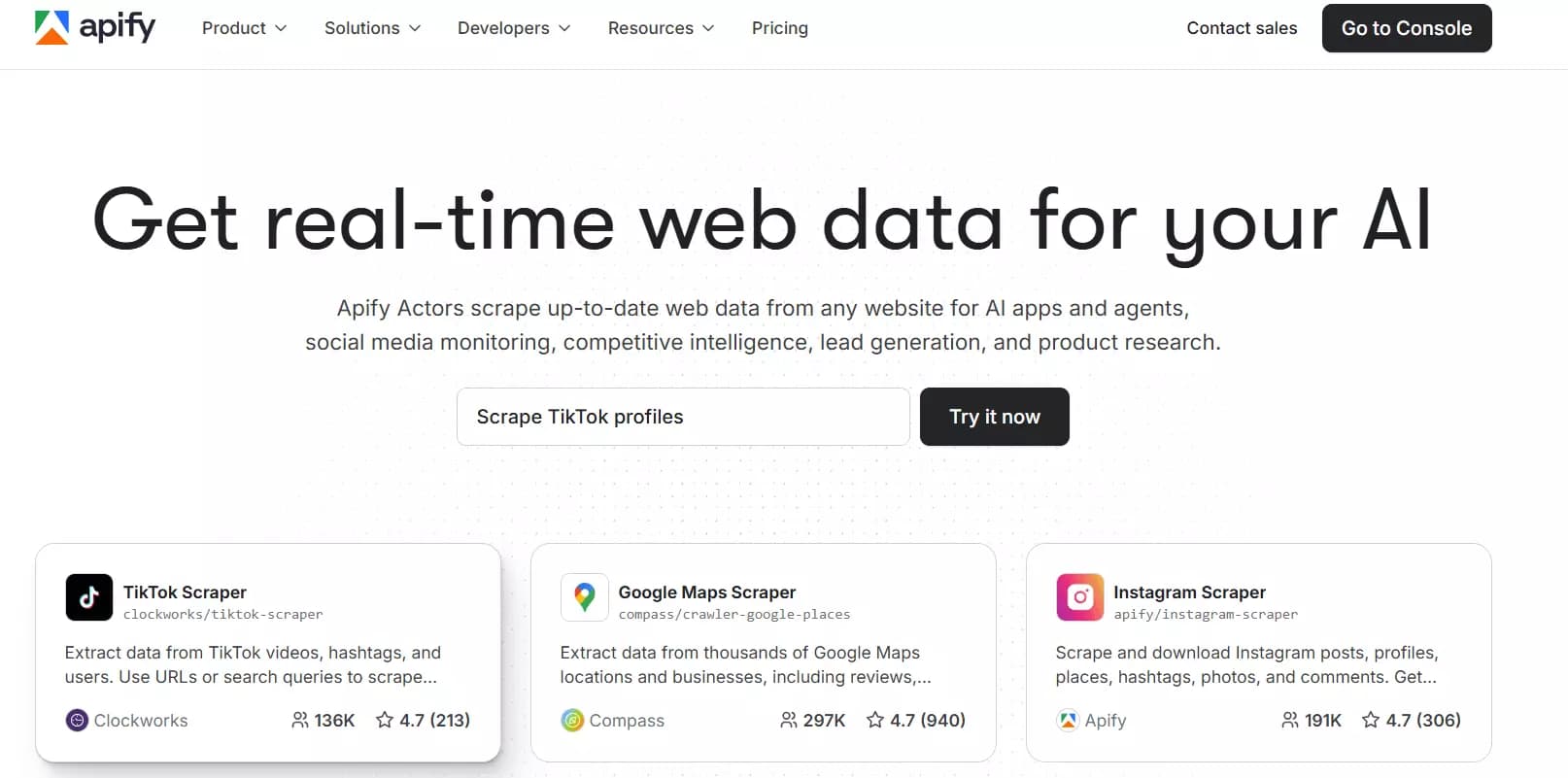Click the users count icon on Instagram Scraper card
Viewport: 1568px width, 778px height.
[x=1289, y=720]
